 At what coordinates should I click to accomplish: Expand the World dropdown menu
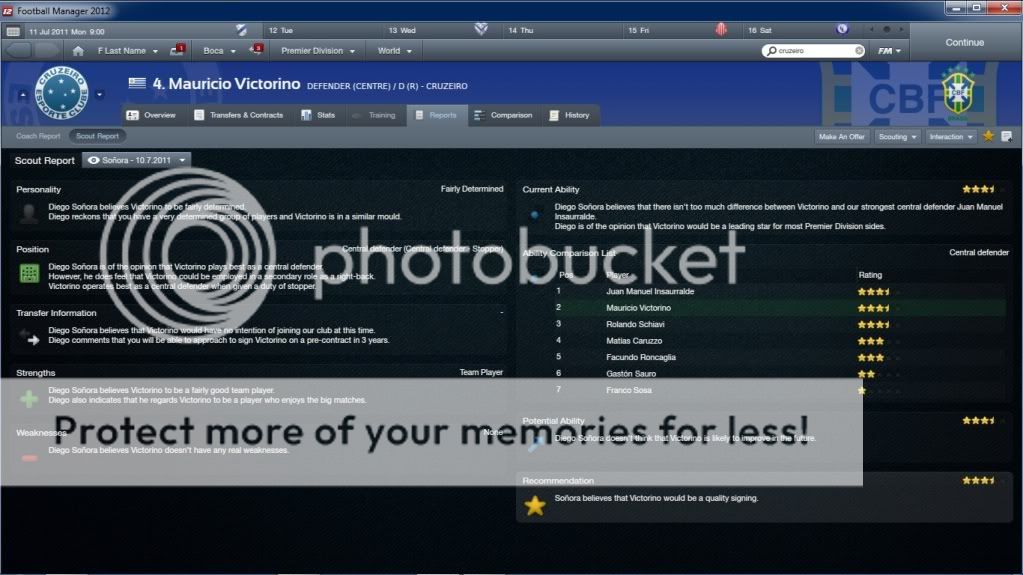(395, 51)
